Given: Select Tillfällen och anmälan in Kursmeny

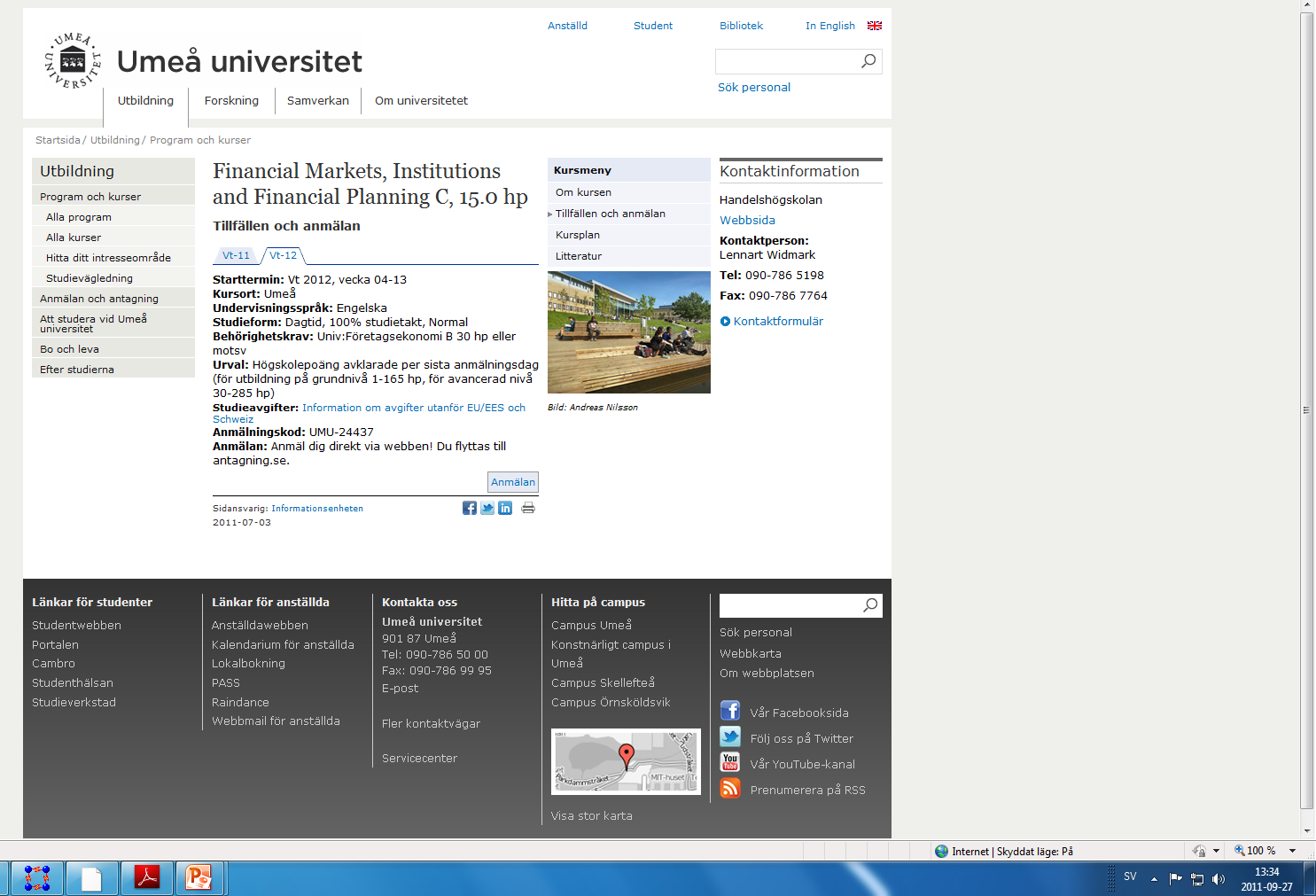Looking at the screenshot, I should [629, 214].
